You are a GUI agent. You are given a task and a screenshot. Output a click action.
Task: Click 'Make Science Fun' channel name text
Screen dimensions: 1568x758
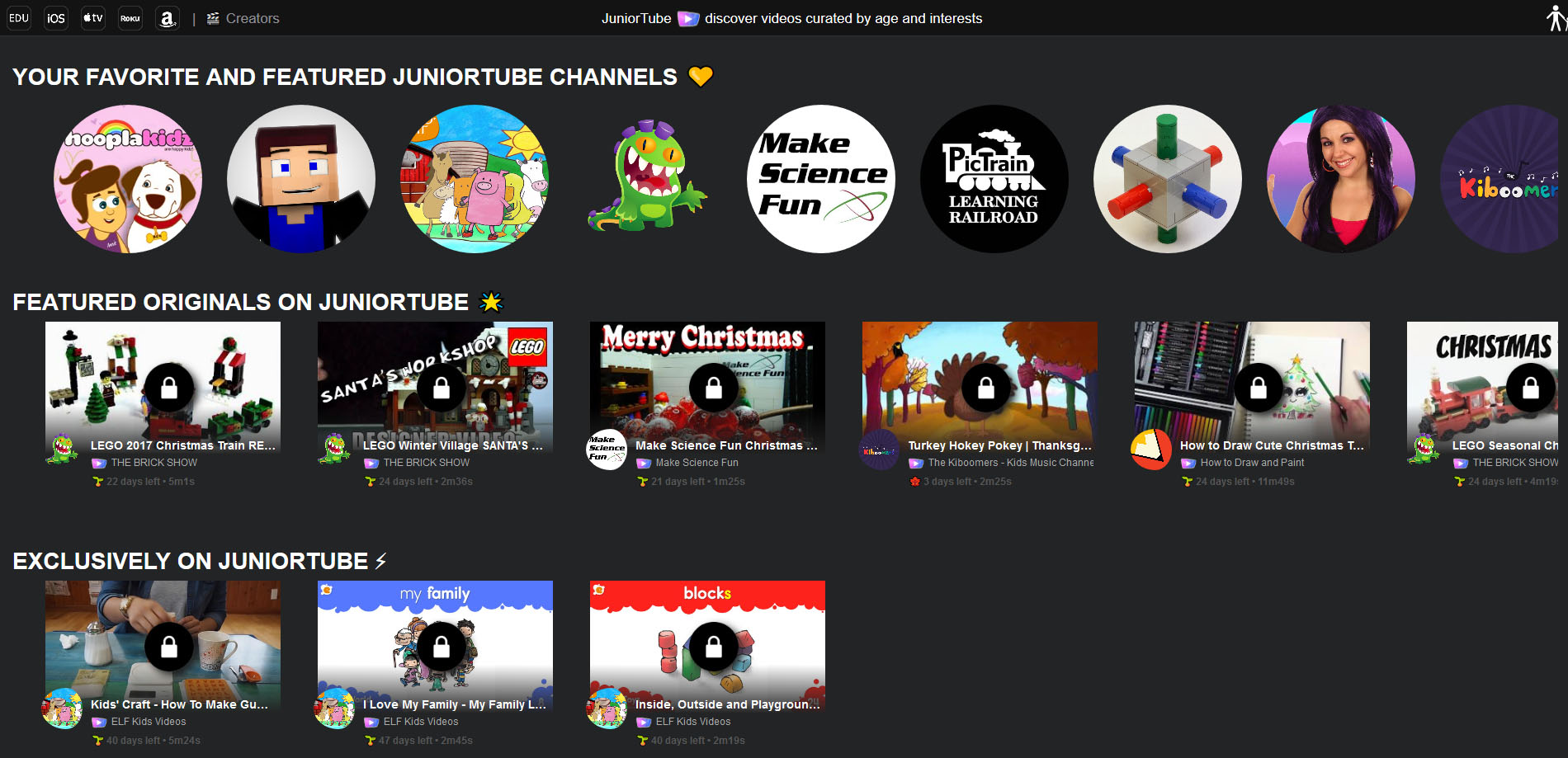click(697, 463)
